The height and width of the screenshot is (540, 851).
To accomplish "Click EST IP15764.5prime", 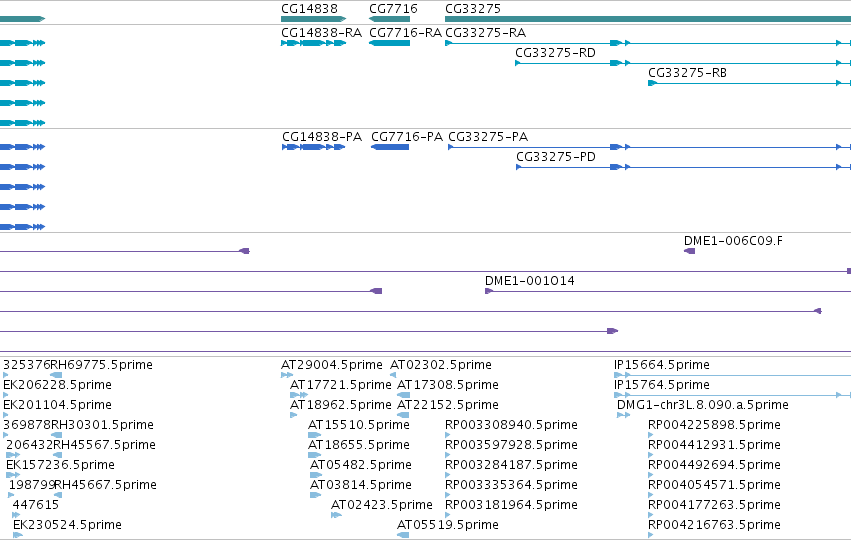I will (x=662, y=385).
